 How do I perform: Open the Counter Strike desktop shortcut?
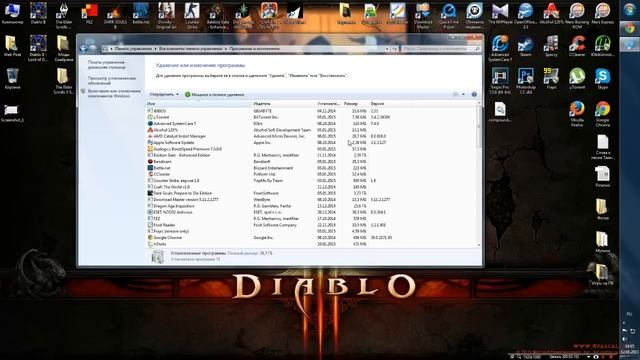point(192,16)
